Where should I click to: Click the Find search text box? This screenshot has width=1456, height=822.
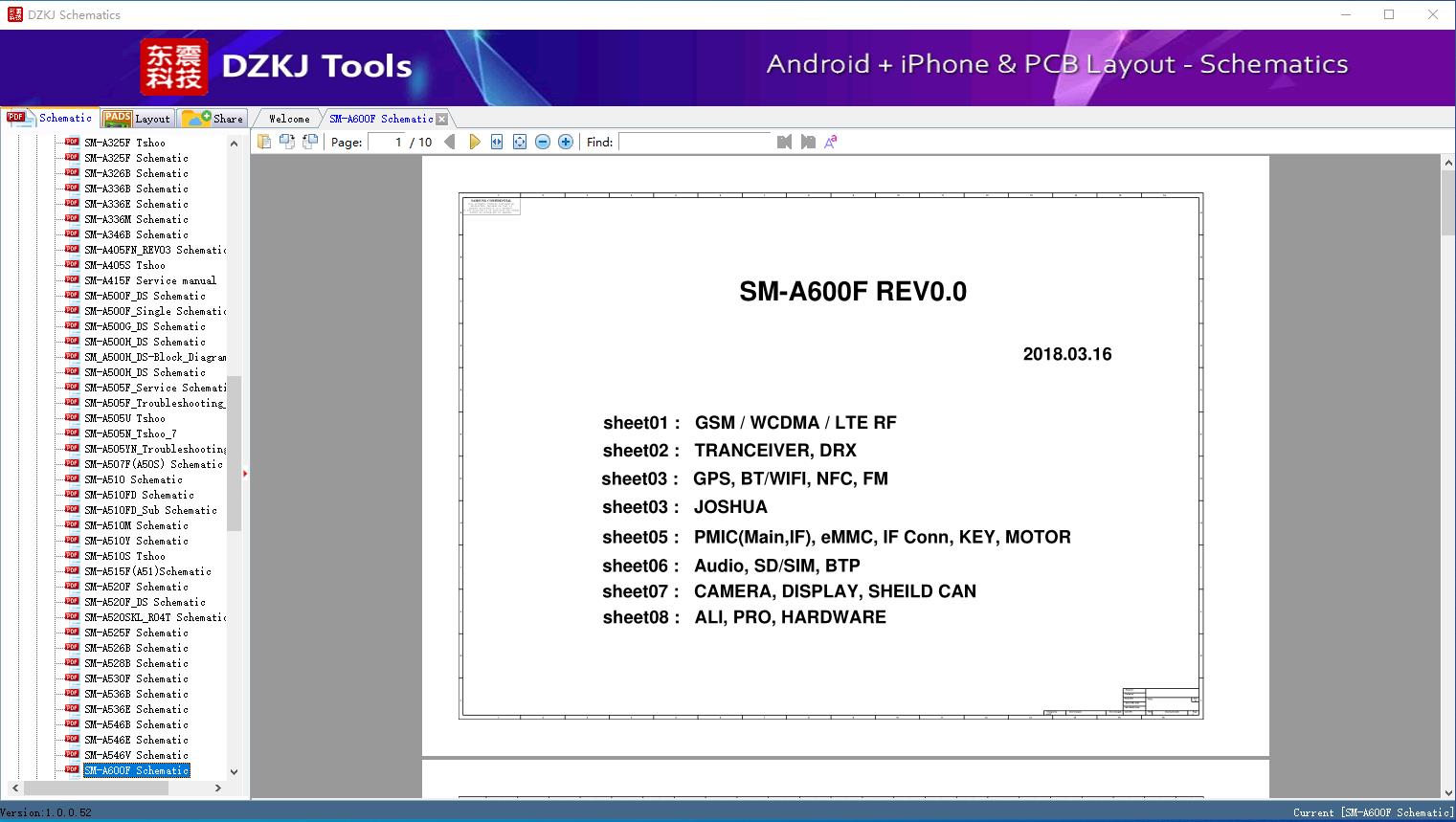click(694, 142)
